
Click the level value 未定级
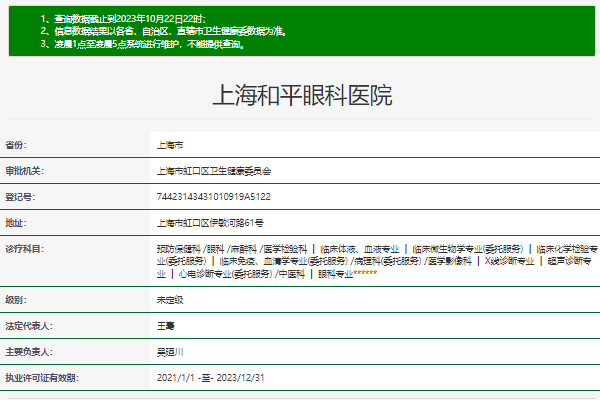170,300
